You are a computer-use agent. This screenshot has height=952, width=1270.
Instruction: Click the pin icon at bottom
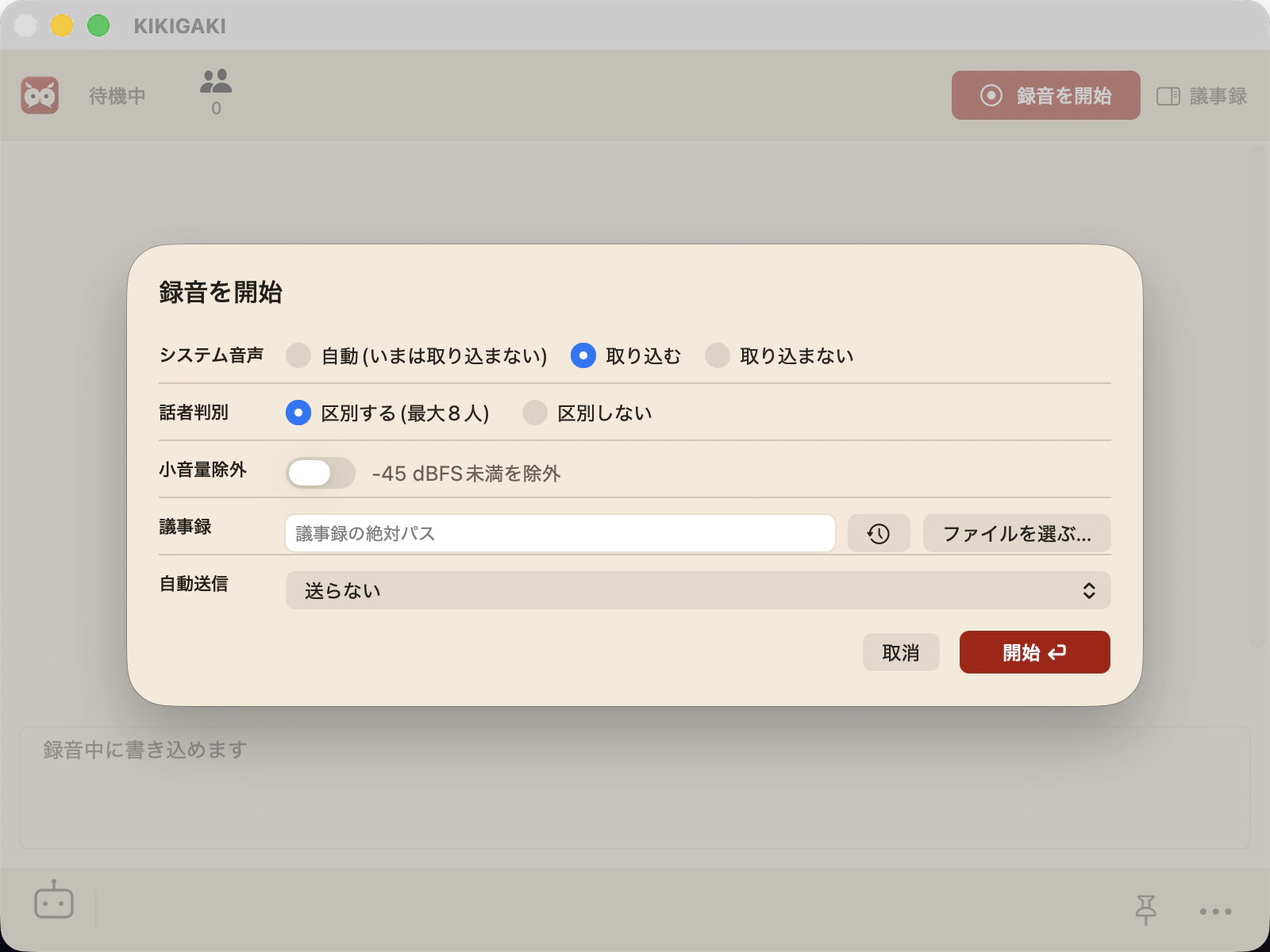click(x=1145, y=910)
